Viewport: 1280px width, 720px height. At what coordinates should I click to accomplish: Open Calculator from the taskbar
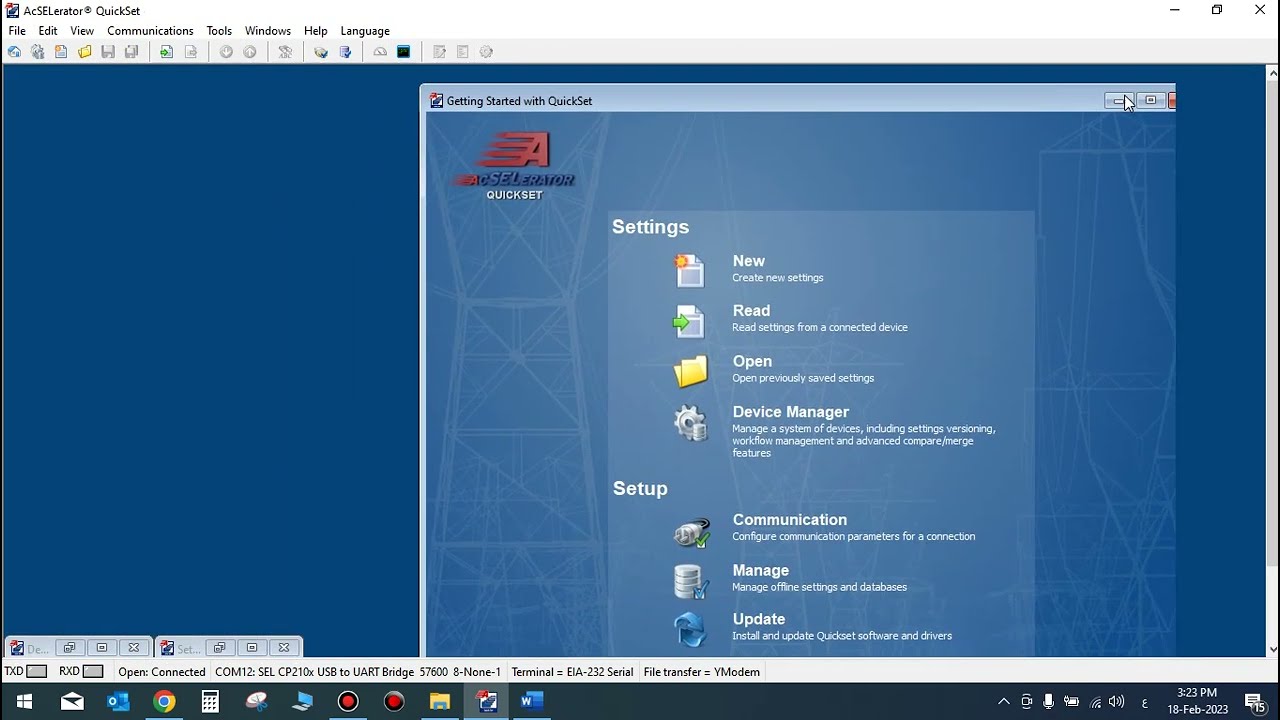210,701
